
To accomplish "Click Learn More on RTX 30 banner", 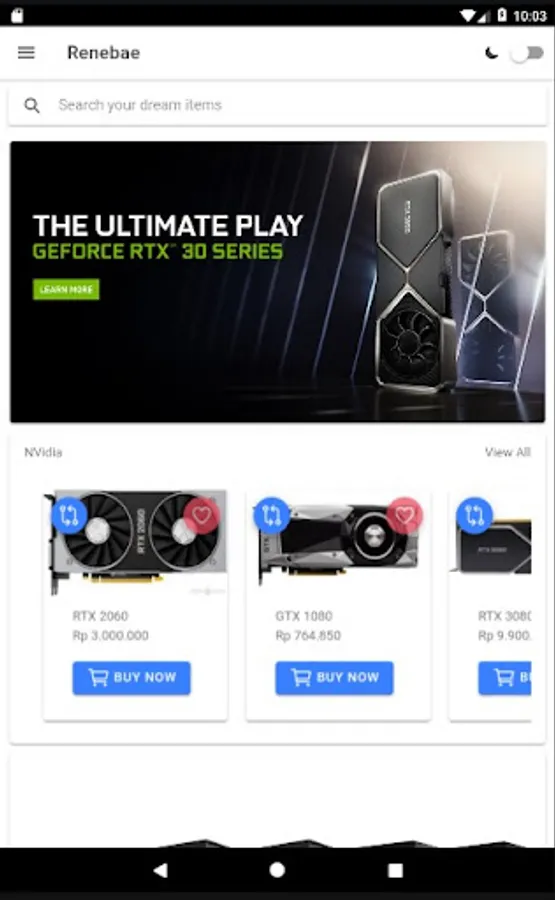I will coord(66,289).
